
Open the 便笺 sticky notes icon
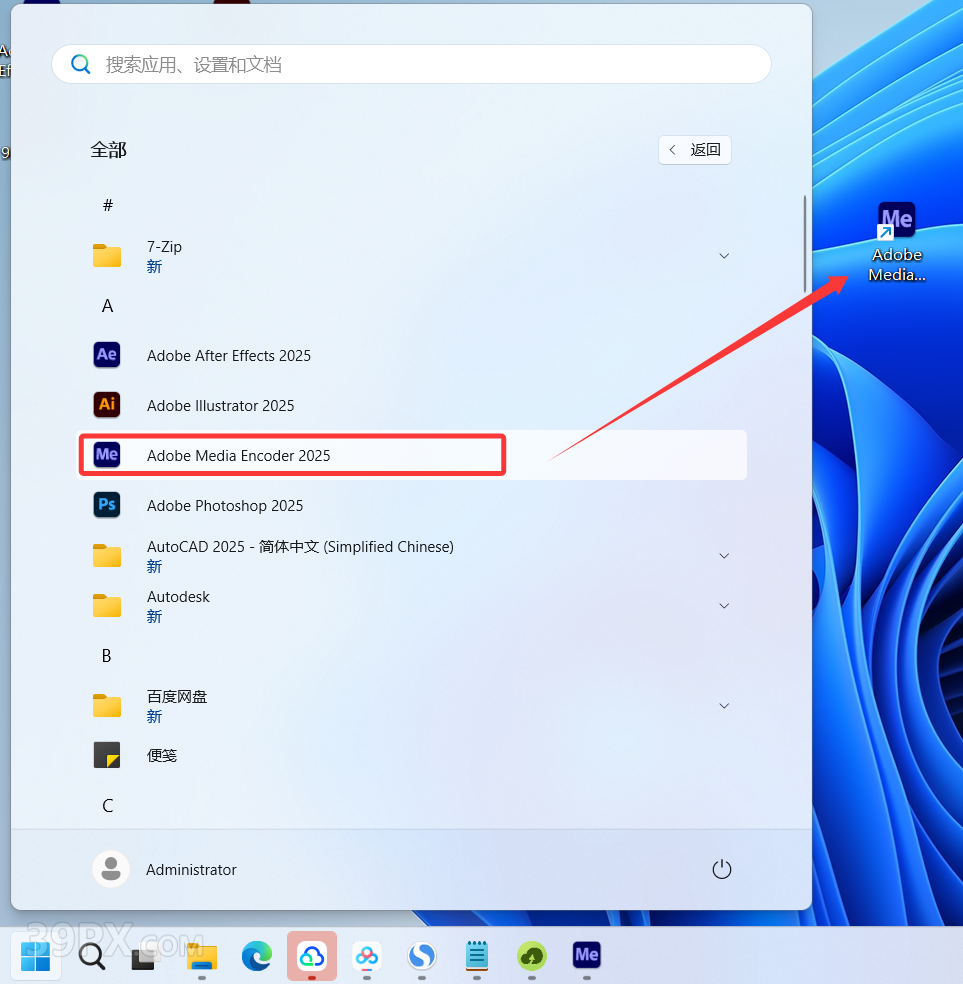tap(107, 755)
